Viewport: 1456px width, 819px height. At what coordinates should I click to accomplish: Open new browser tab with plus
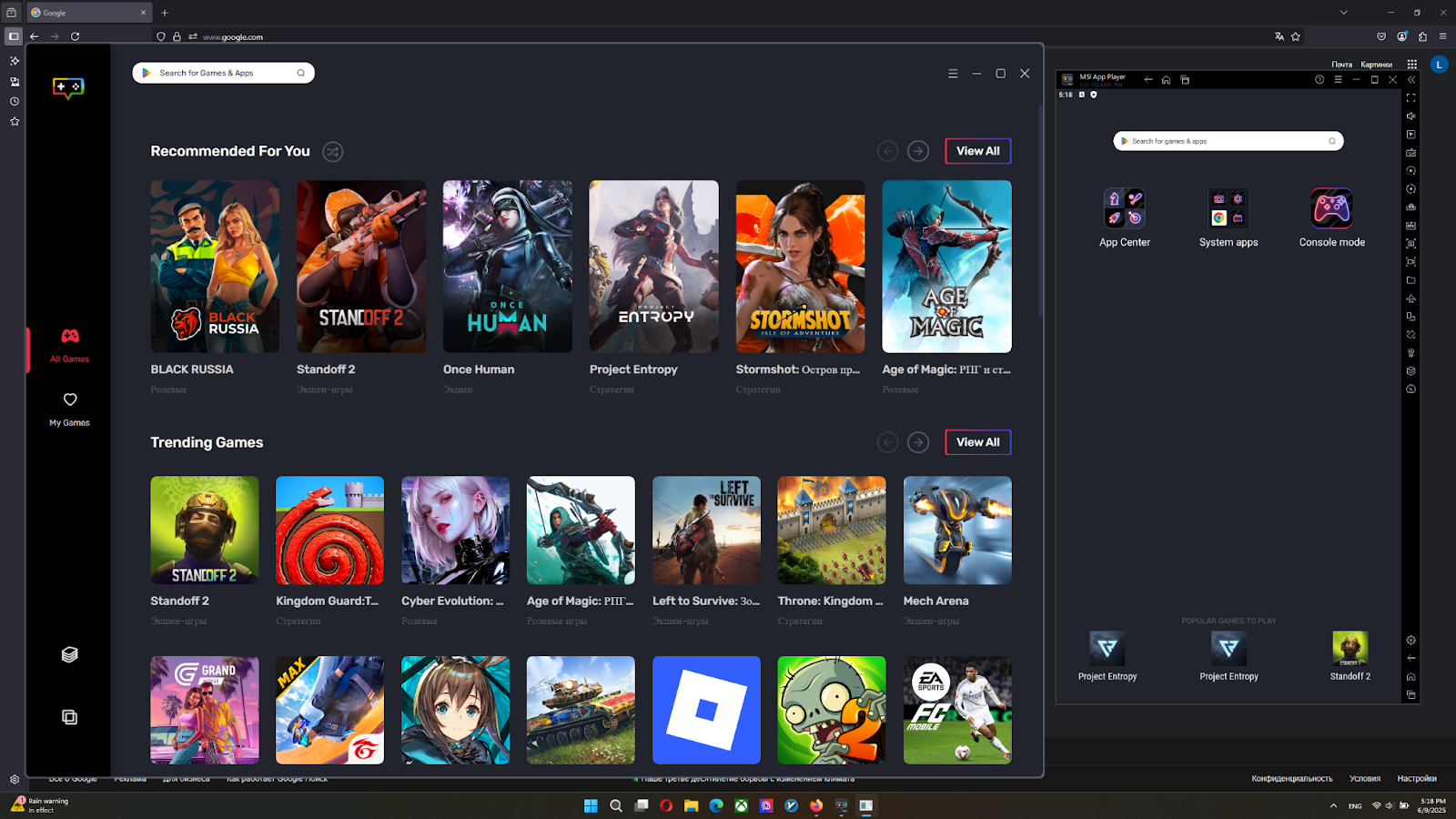[165, 13]
